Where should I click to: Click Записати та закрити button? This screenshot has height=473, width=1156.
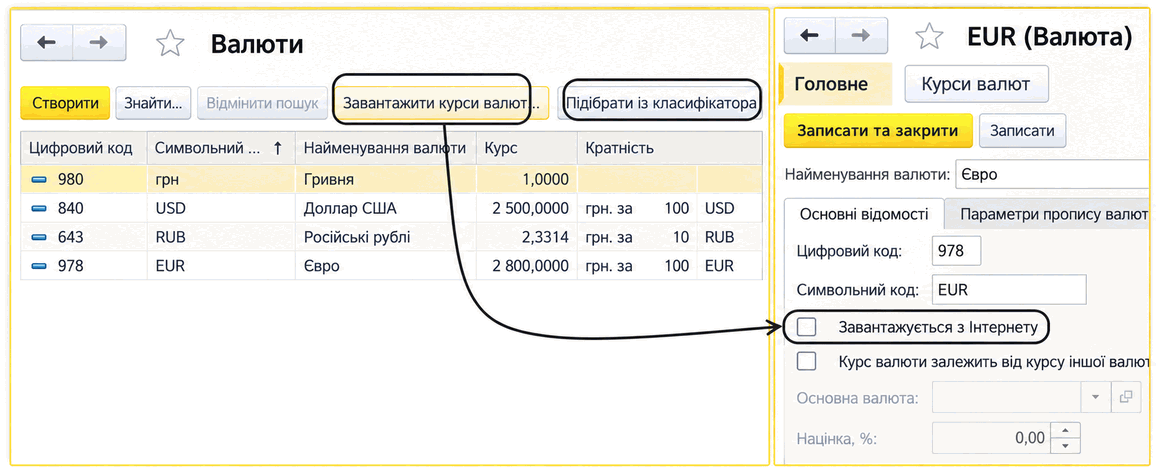[878, 130]
